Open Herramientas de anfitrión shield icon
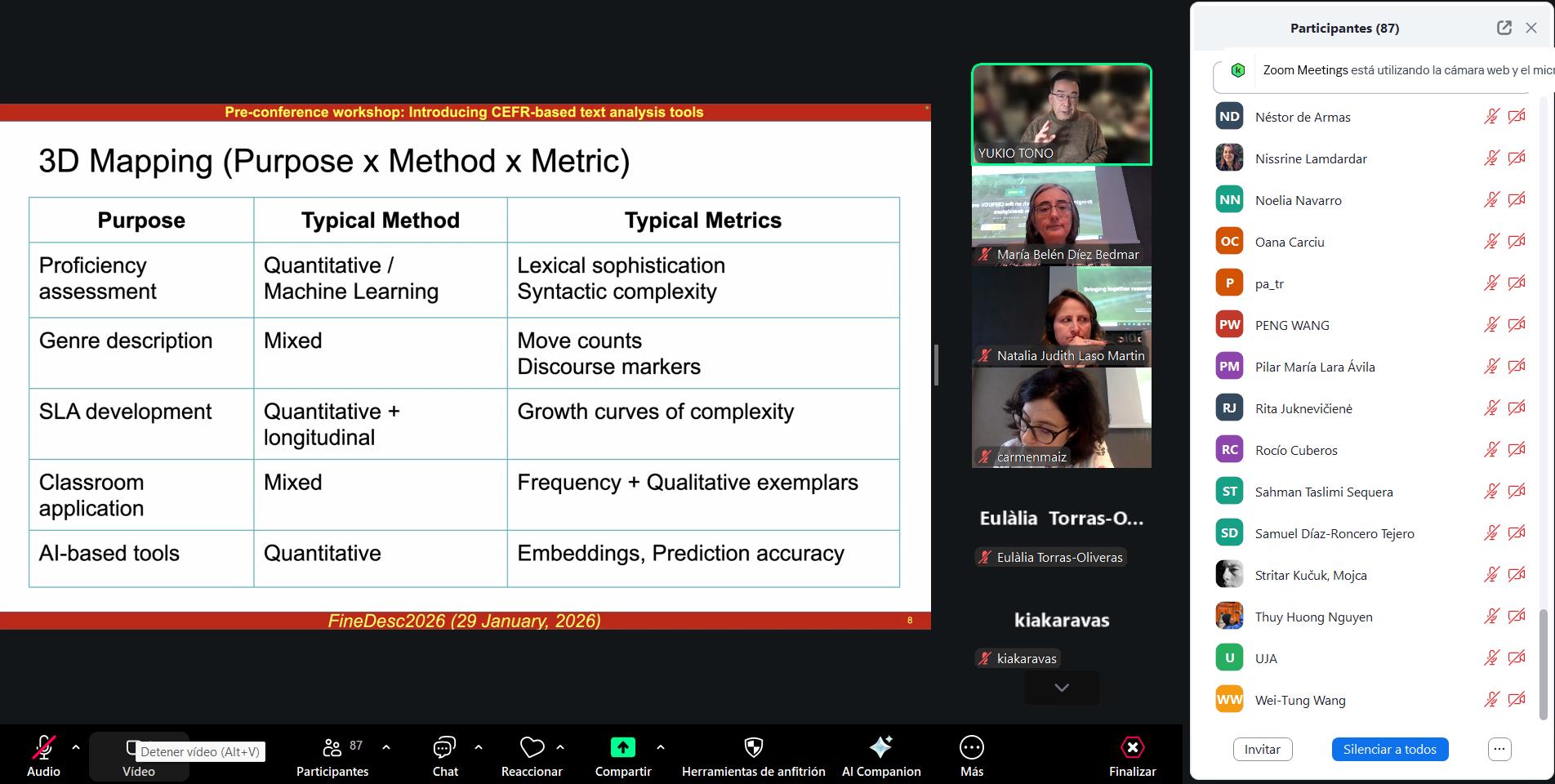The height and width of the screenshot is (784, 1555). [753, 747]
